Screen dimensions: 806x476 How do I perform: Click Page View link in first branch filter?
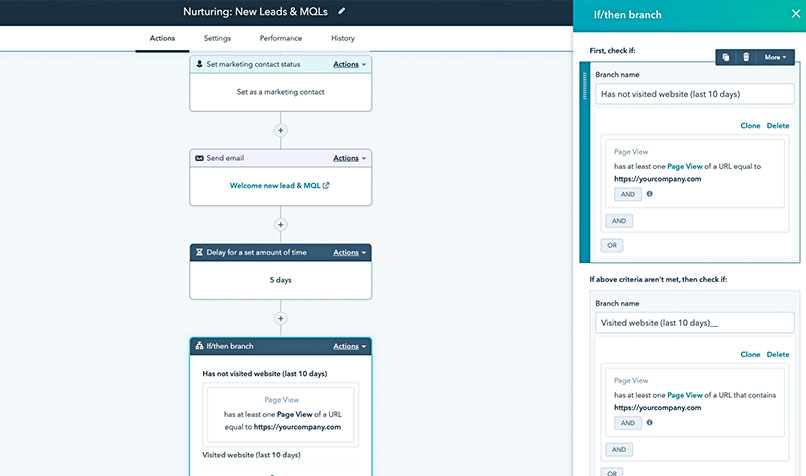pyautogui.click(x=685, y=167)
